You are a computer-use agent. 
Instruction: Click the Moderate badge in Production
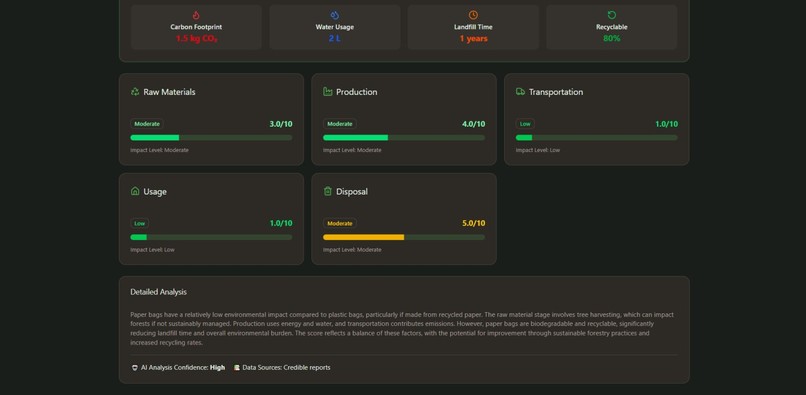pyautogui.click(x=340, y=124)
